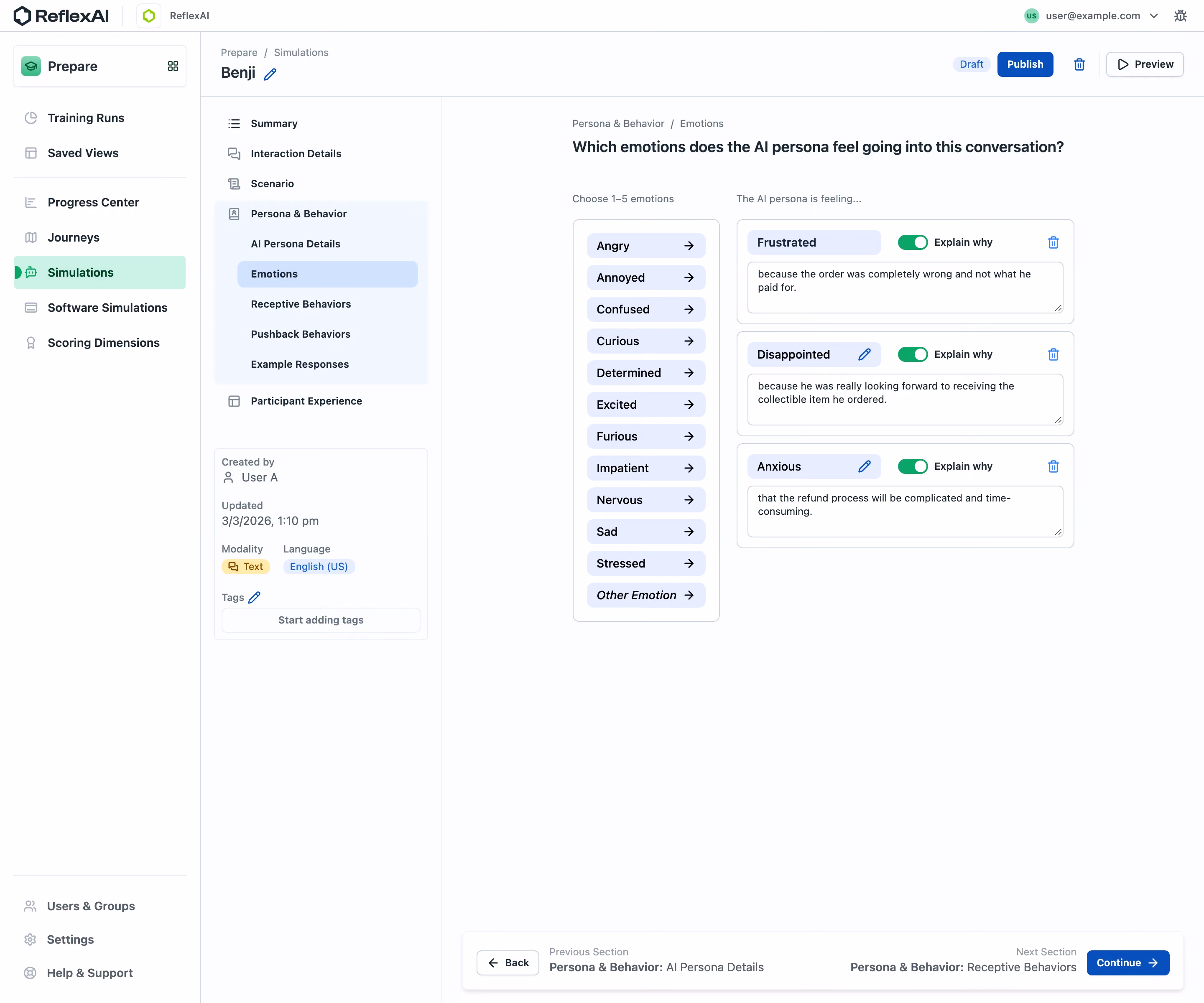
Task: Click the ReflexAI logo in top left
Action: tap(61, 15)
